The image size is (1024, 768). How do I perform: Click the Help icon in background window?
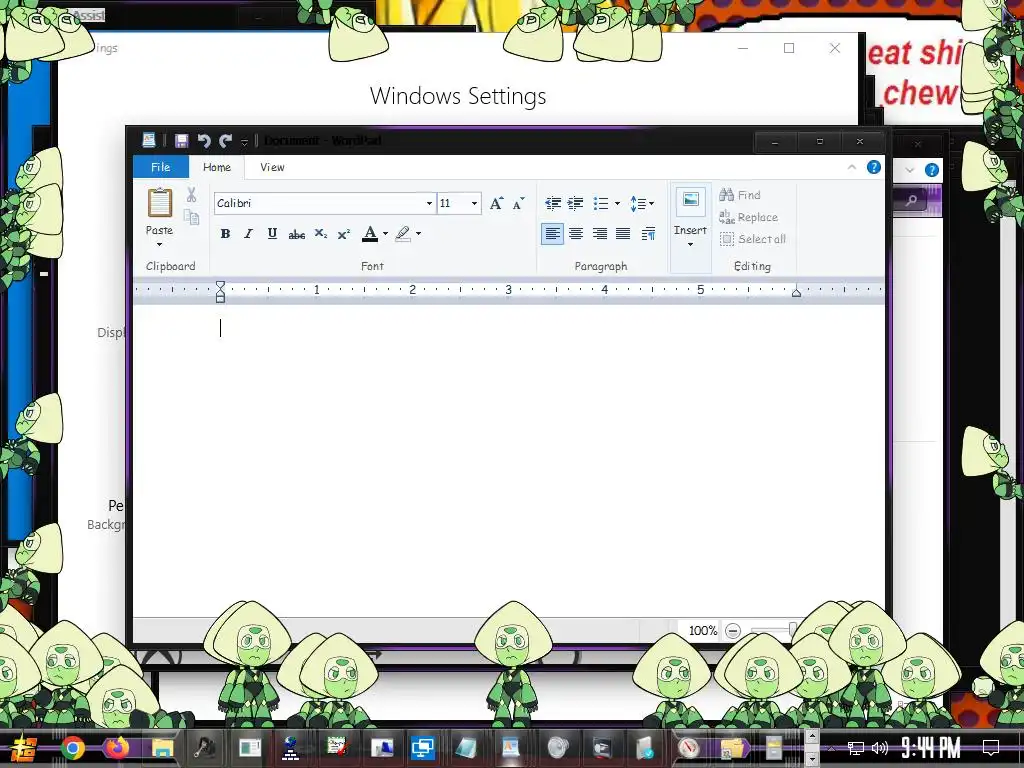[932, 170]
